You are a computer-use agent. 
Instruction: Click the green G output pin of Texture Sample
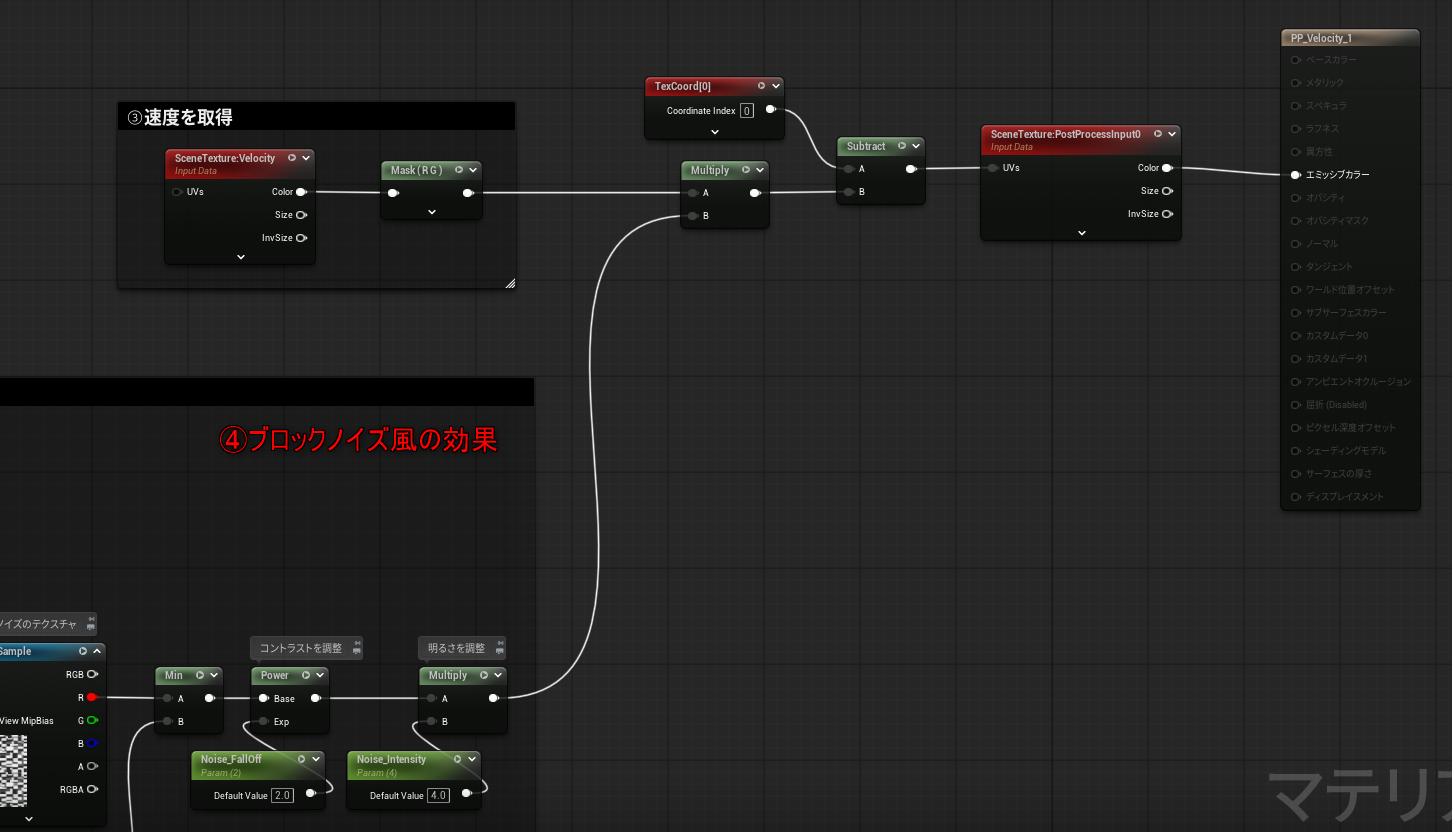pos(92,720)
